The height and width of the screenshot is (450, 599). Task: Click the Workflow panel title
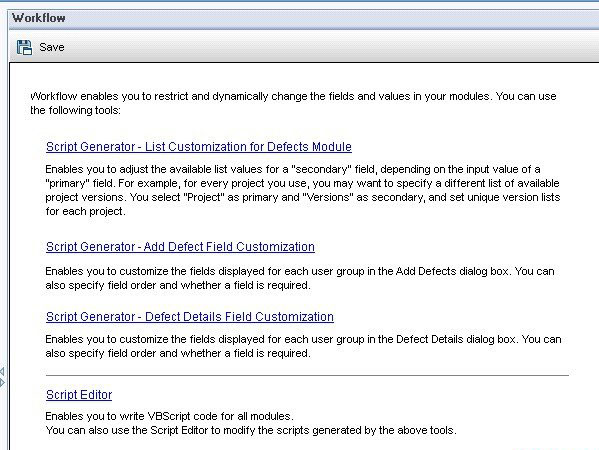[39, 18]
